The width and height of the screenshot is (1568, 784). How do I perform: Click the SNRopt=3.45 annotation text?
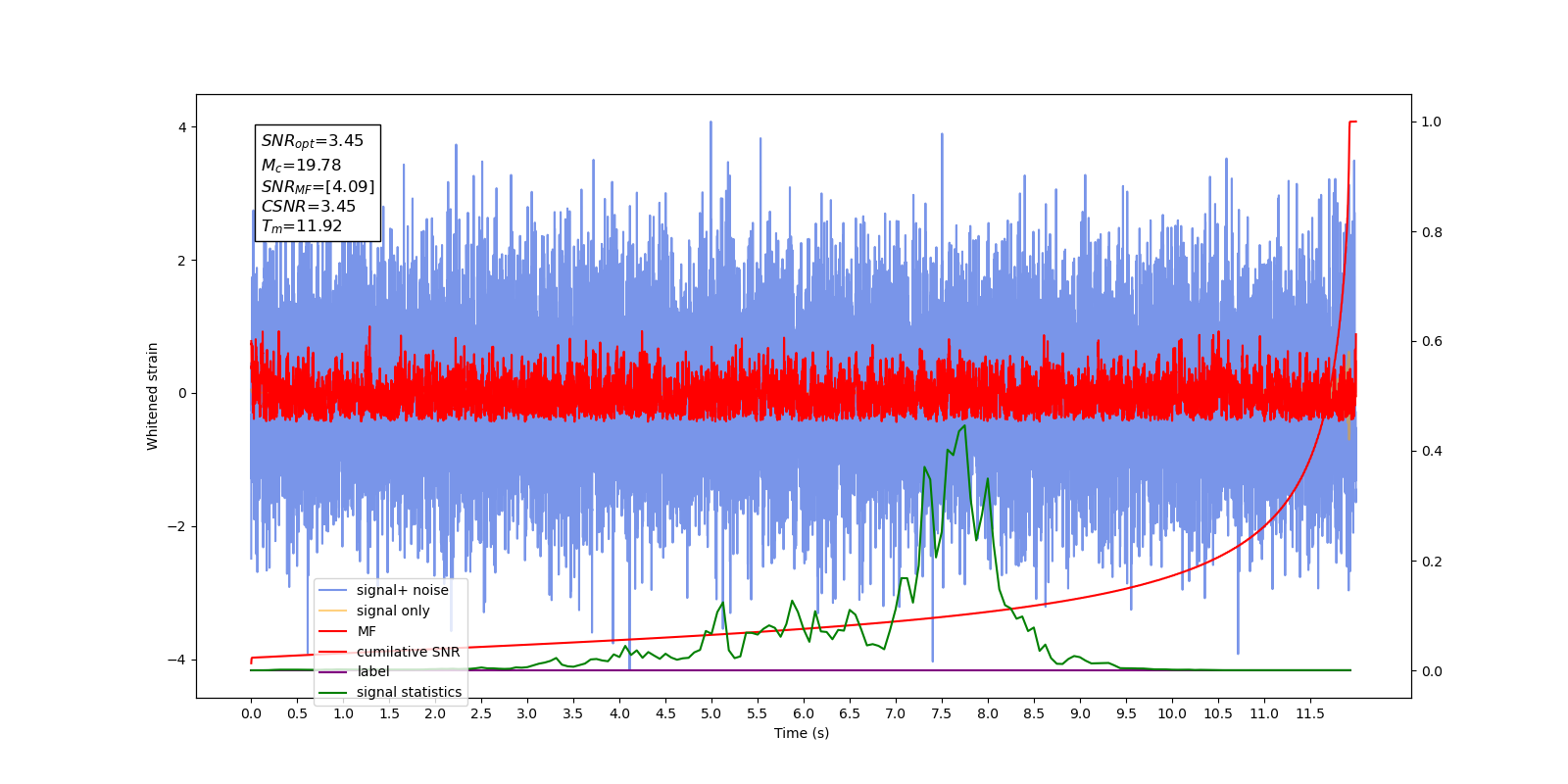313,141
